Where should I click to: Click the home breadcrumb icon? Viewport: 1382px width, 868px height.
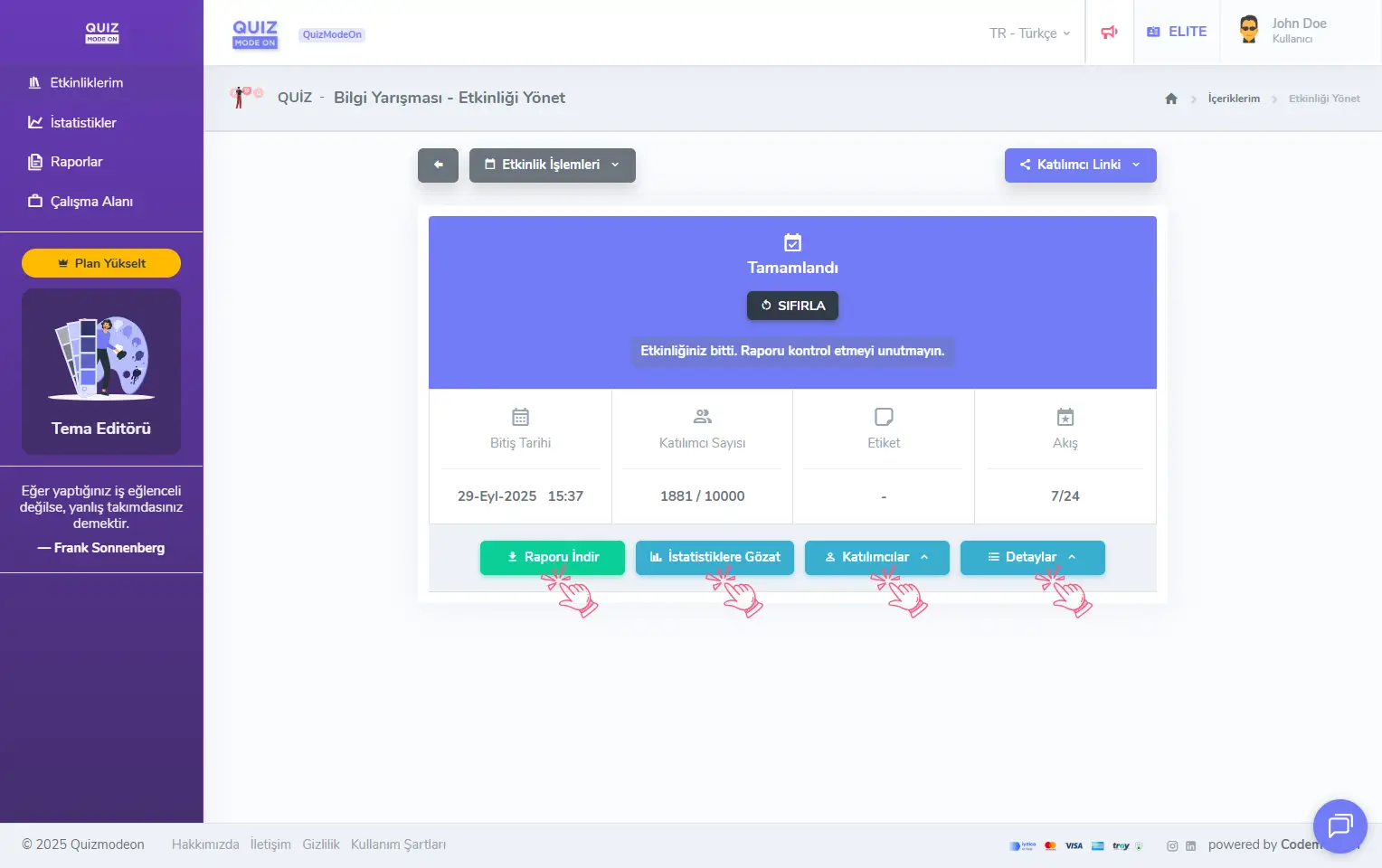click(1171, 99)
